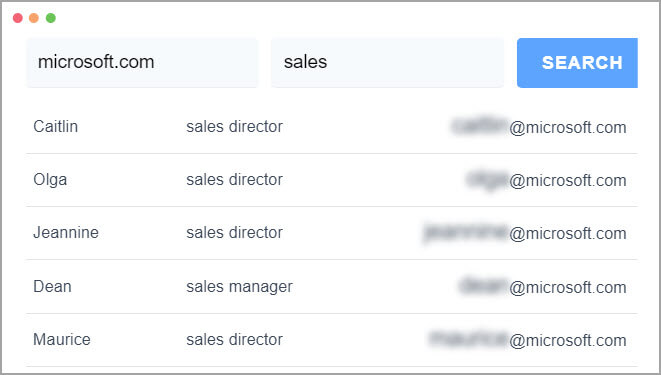Image resolution: width=661 pixels, height=375 pixels.
Task: Click Dean's sales manager job title
Action: click(x=239, y=287)
